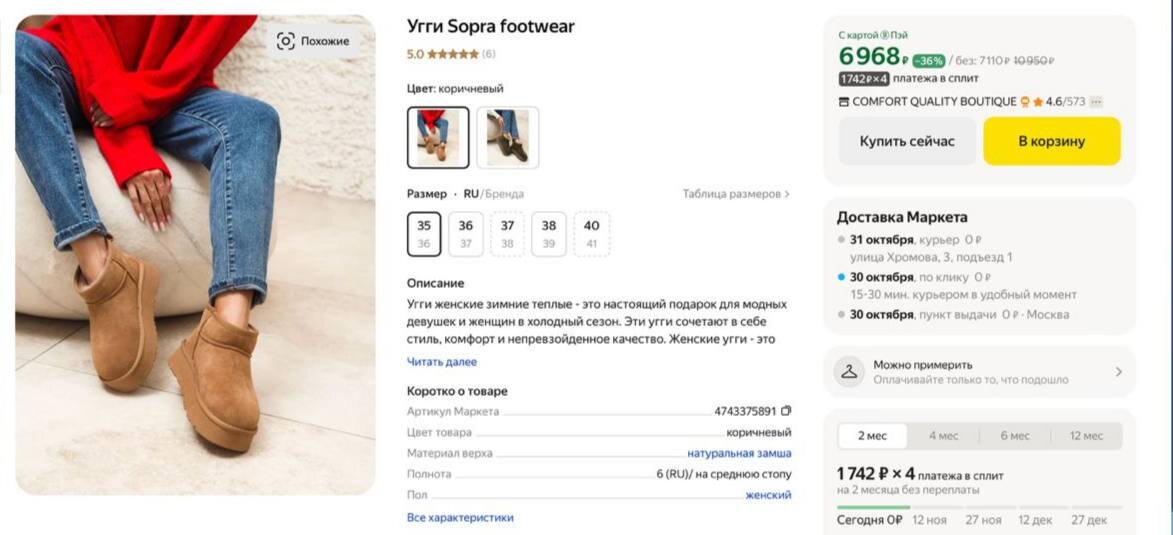Add item with 'В корзину' button
This screenshot has height=535, width=1173.
pyautogui.click(x=1051, y=141)
